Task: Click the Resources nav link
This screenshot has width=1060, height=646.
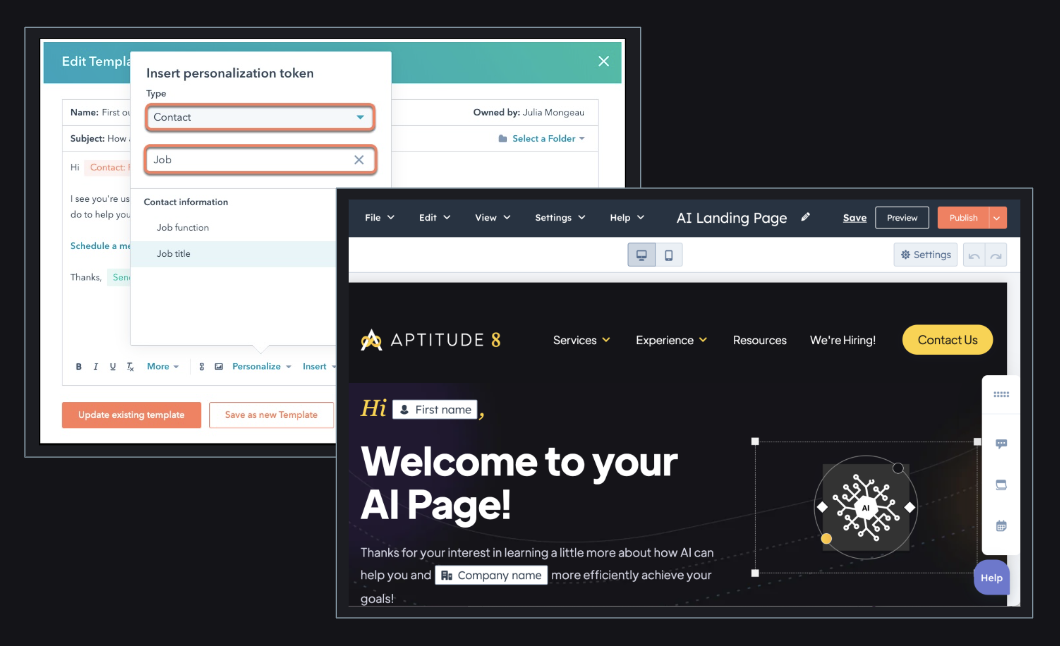Action: tap(760, 340)
